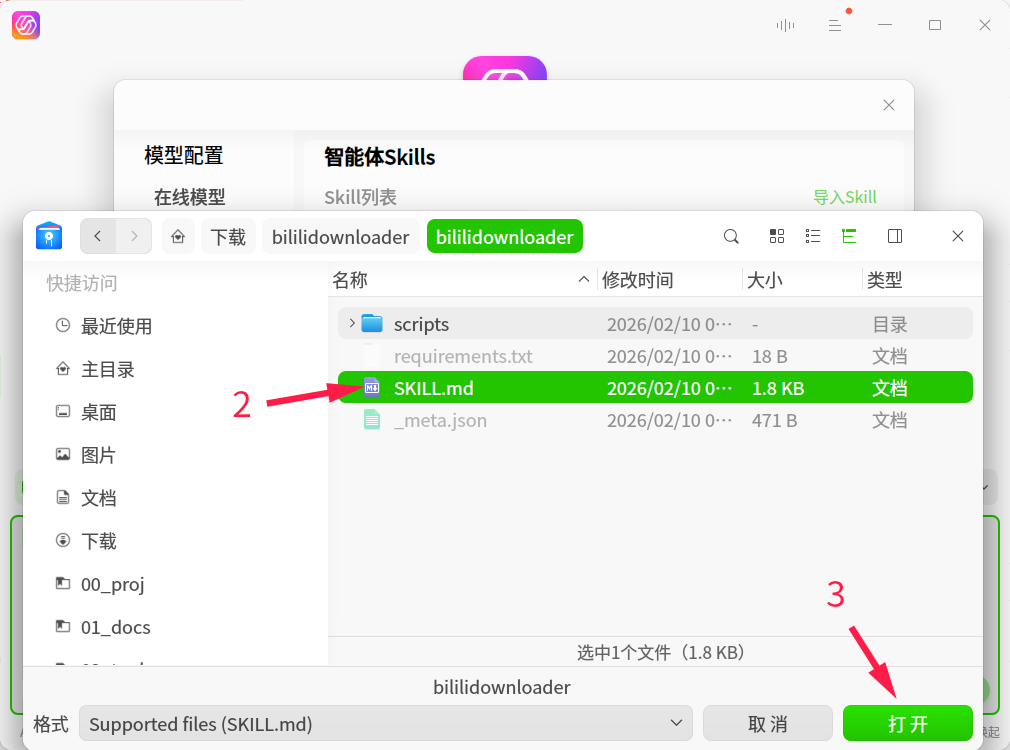The width and height of the screenshot is (1010, 750).
Task: Click the search icon in file dialog
Action: pos(731,236)
